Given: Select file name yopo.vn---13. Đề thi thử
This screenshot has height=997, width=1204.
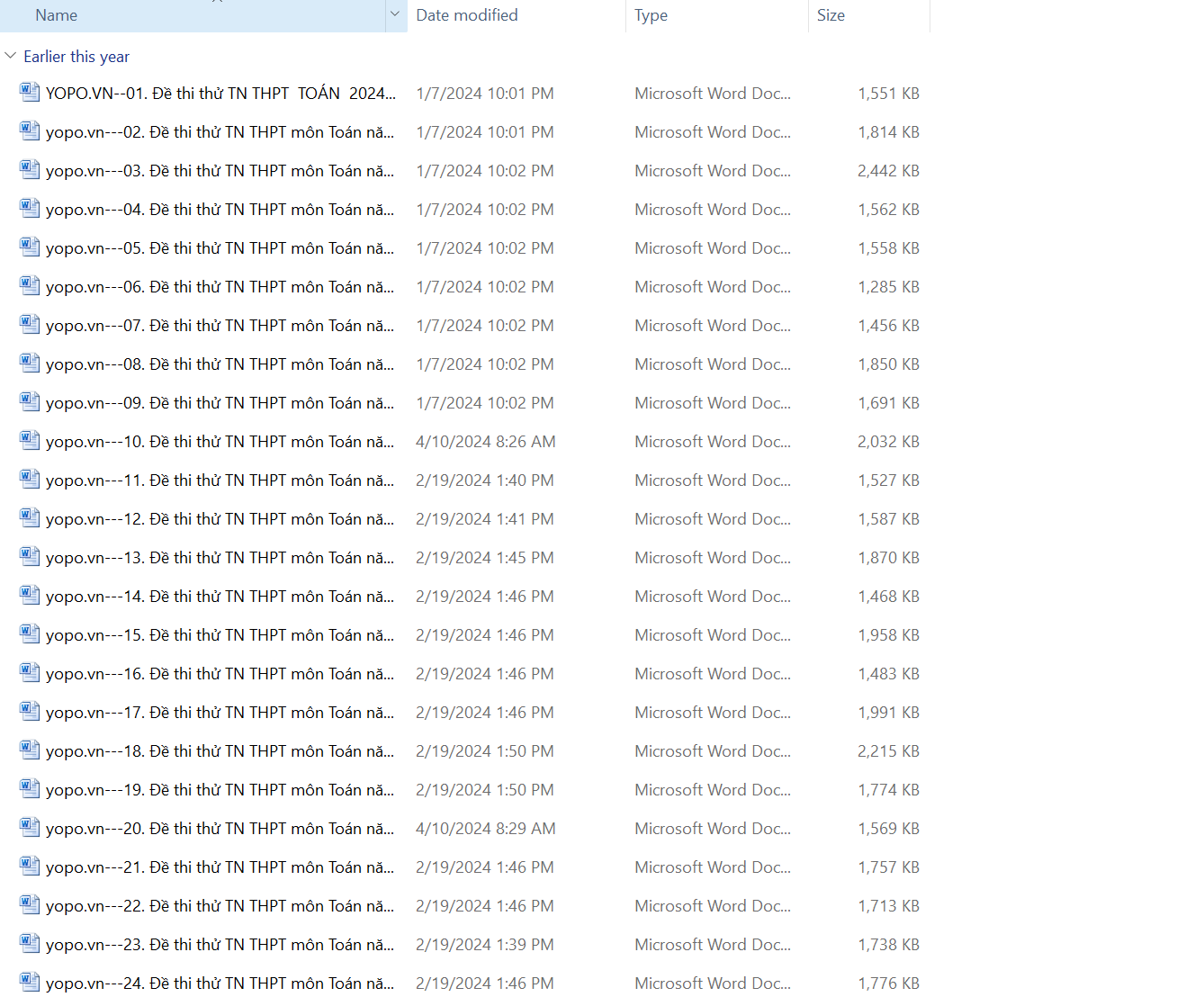Looking at the screenshot, I should pyautogui.click(x=220, y=558).
